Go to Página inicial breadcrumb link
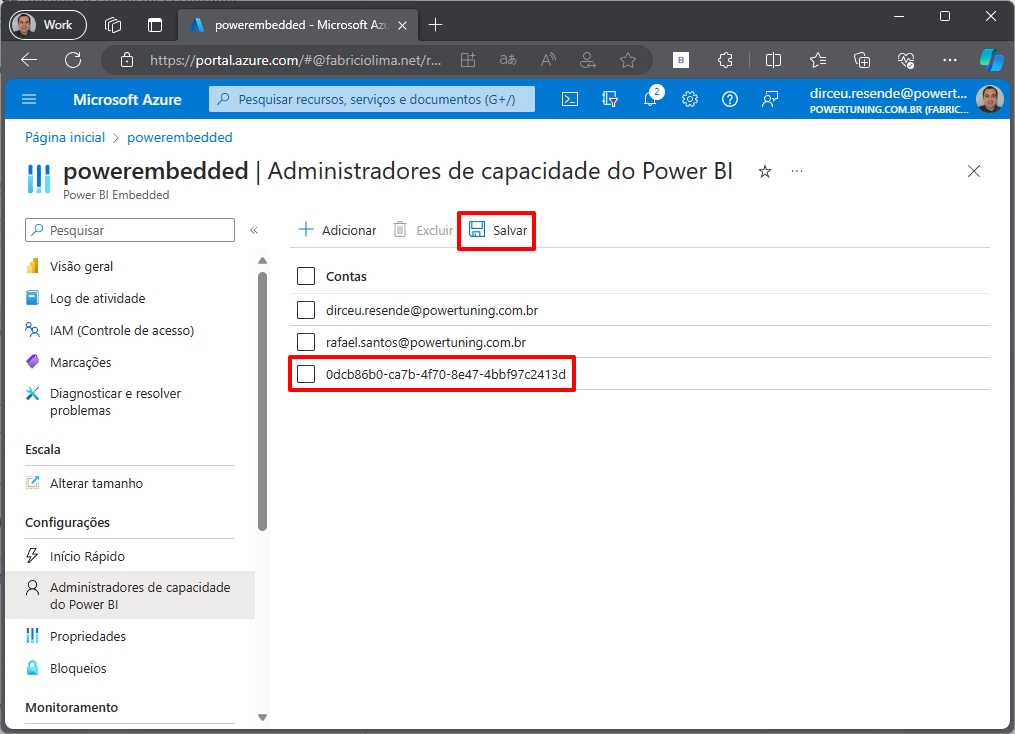 tap(65, 137)
